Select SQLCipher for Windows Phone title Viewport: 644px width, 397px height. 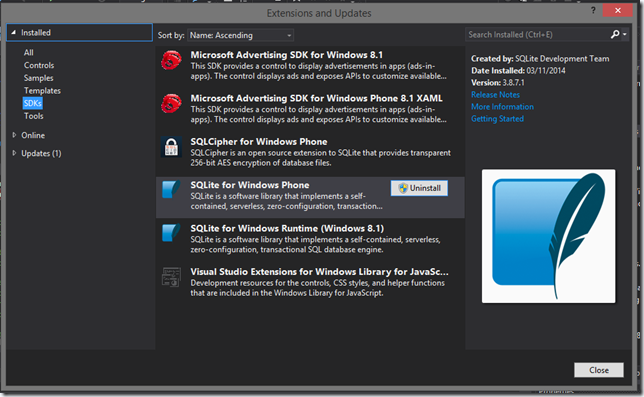[259, 142]
